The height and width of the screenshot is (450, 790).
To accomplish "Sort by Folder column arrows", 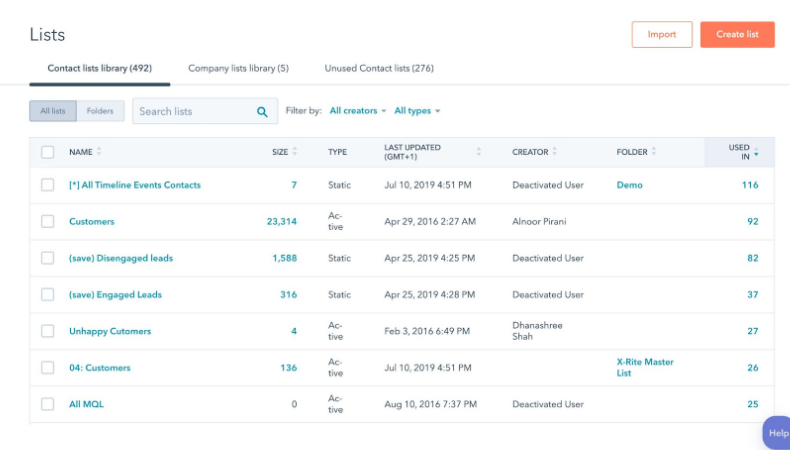I will (x=653, y=151).
